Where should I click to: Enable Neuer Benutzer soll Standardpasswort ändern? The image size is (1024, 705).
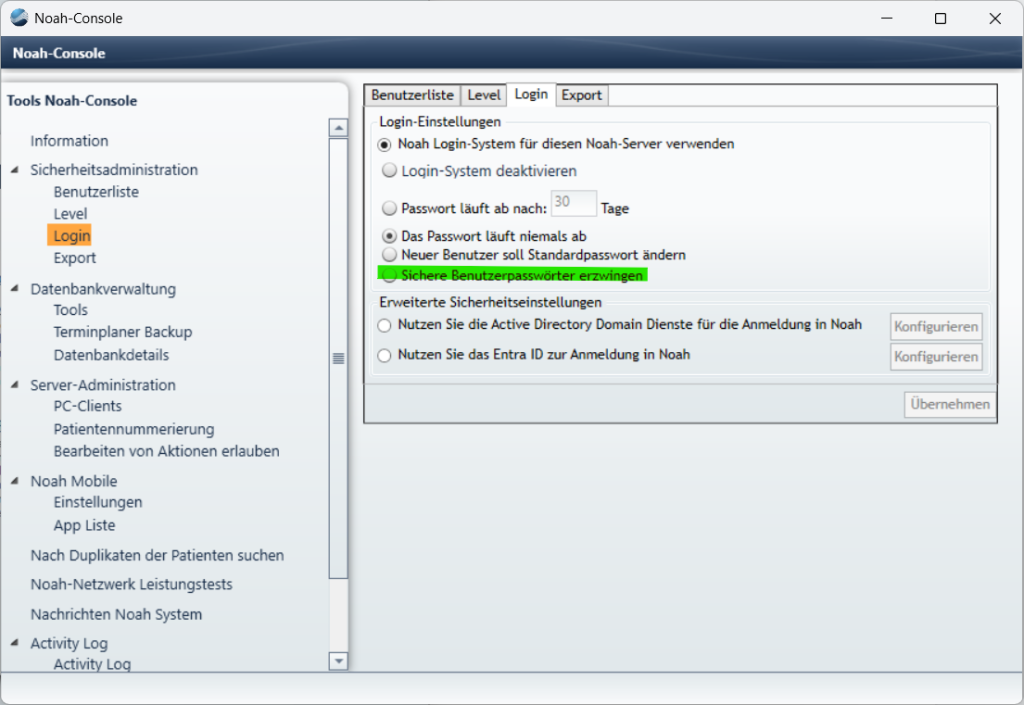pyautogui.click(x=389, y=255)
